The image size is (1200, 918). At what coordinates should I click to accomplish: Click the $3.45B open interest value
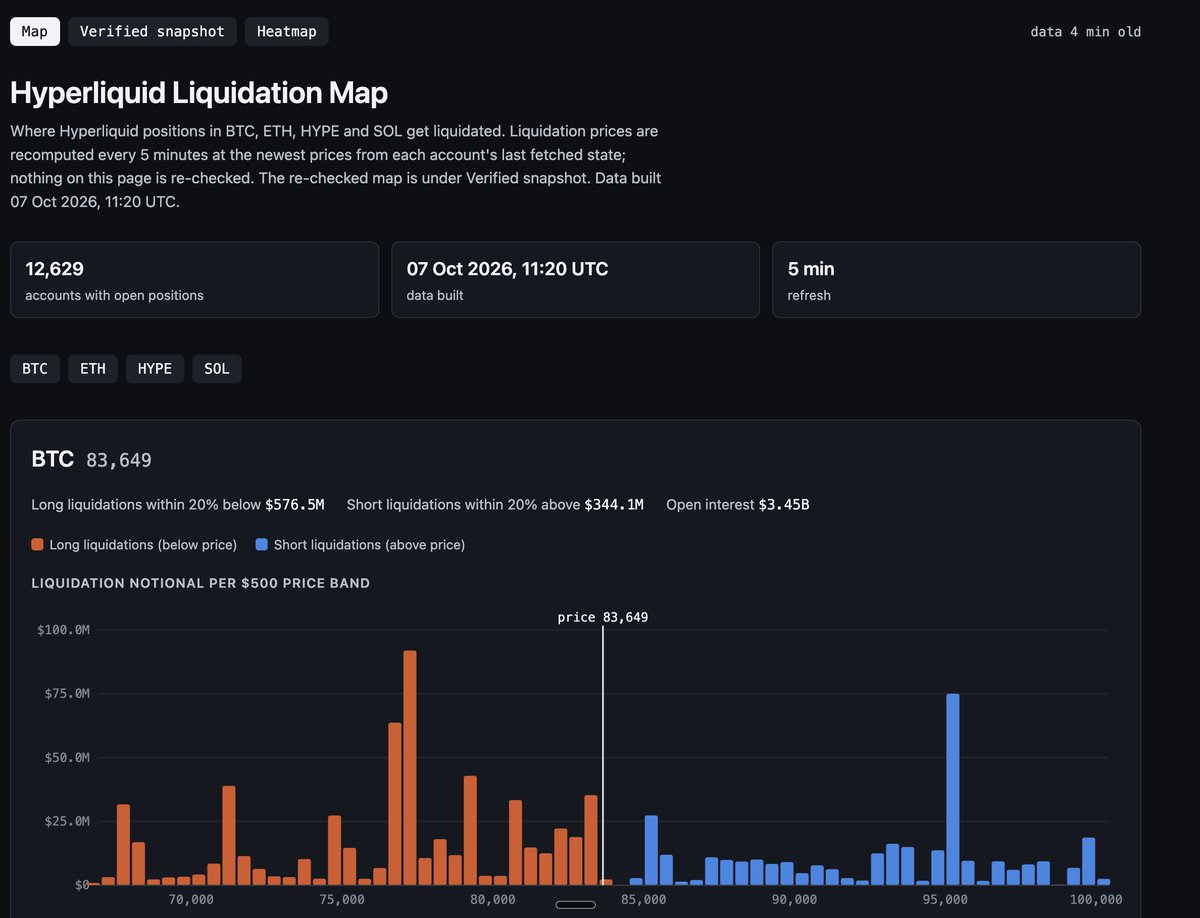point(784,505)
